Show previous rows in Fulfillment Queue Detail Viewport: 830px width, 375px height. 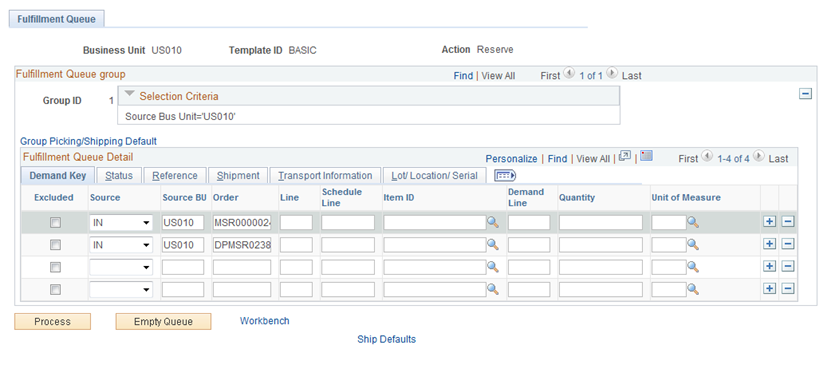tap(707, 156)
